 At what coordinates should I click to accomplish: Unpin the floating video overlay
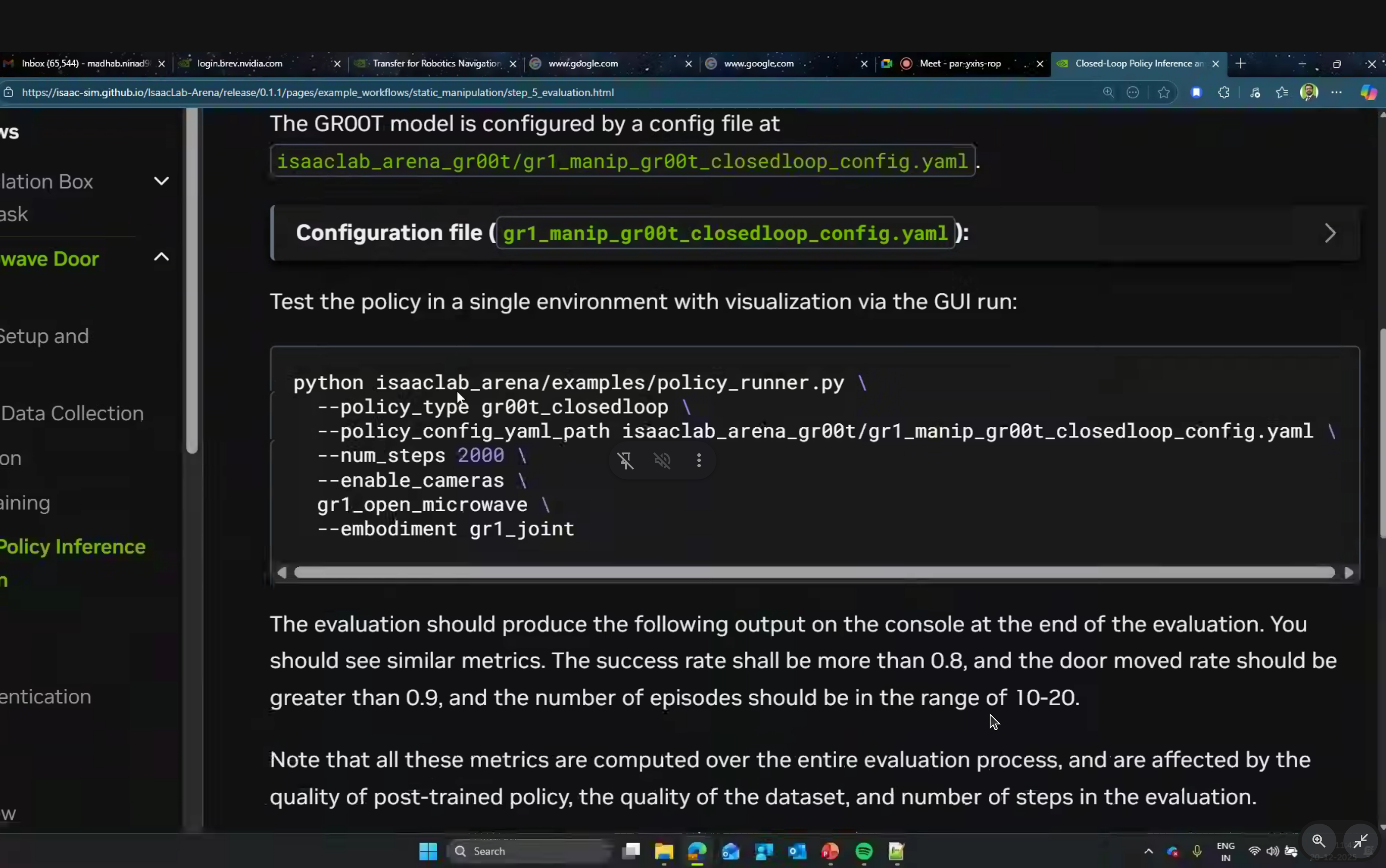624,460
